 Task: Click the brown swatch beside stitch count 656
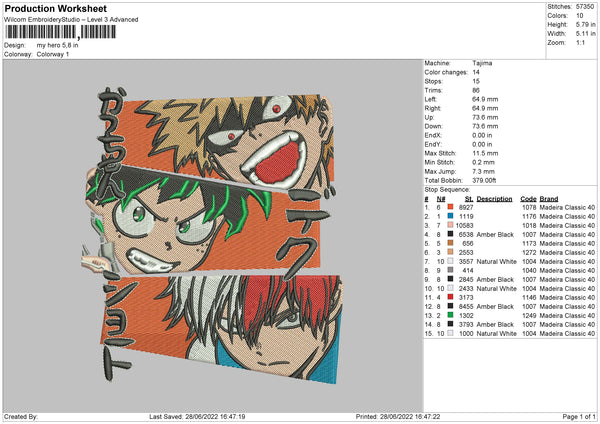(x=450, y=243)
